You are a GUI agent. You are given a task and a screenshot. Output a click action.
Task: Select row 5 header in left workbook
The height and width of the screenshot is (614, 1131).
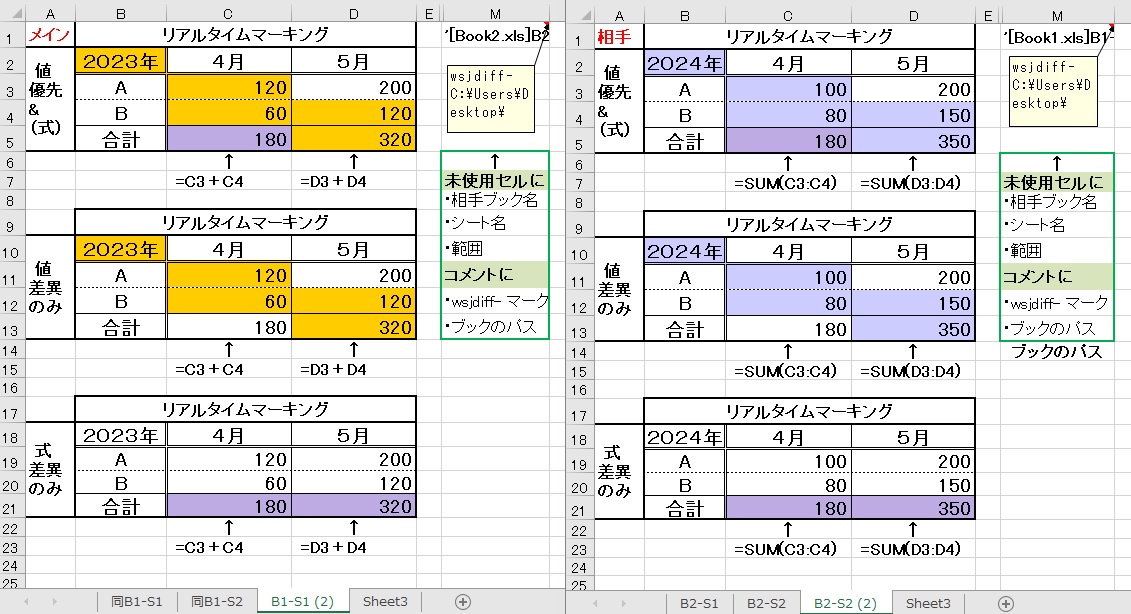pyautogui.click(x=11, y=140)
